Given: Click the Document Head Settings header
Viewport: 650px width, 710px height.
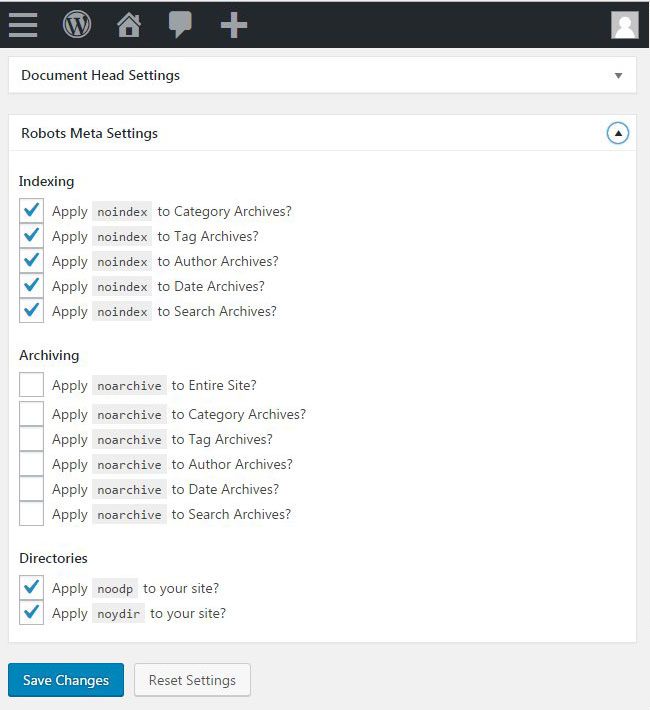Looking at the screenshot, I should point(100,75).
